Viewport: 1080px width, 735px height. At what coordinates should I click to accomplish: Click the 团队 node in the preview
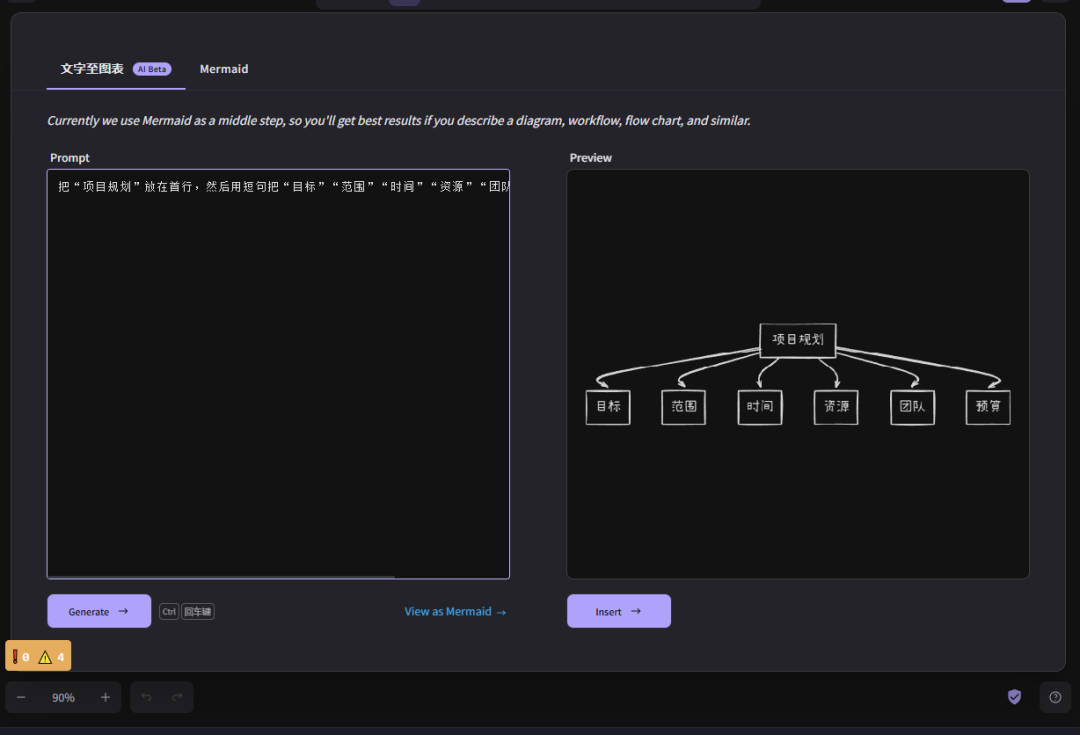pyautogui.click(x=913, y=407)
